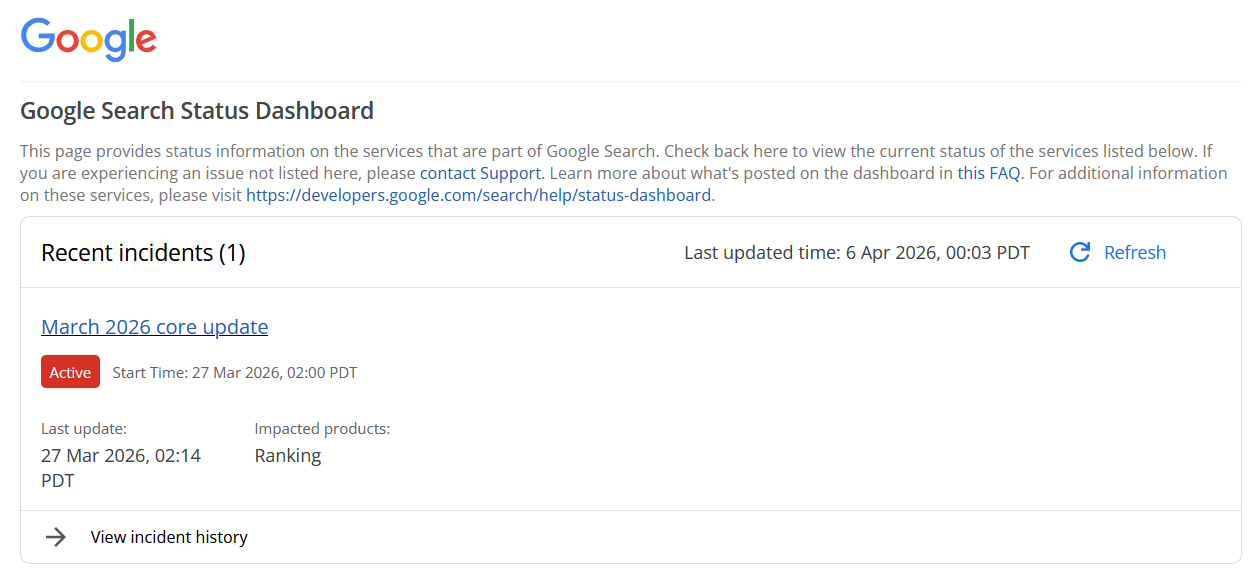Open the March 2026 core update incident
This screenshot has width=1259, height=576.
click(154, 326)
